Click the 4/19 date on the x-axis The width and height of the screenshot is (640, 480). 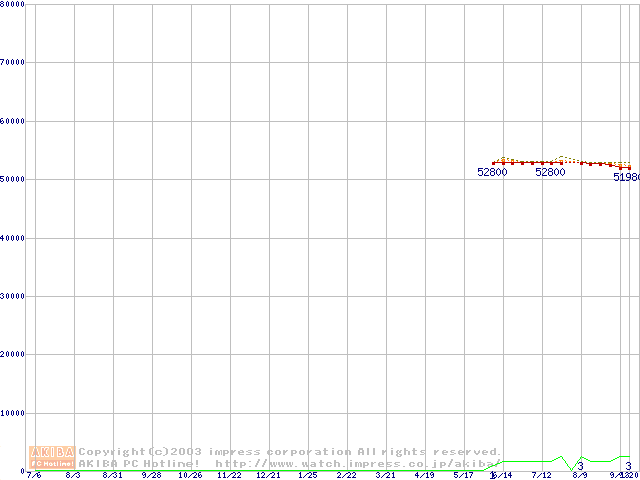424,475
